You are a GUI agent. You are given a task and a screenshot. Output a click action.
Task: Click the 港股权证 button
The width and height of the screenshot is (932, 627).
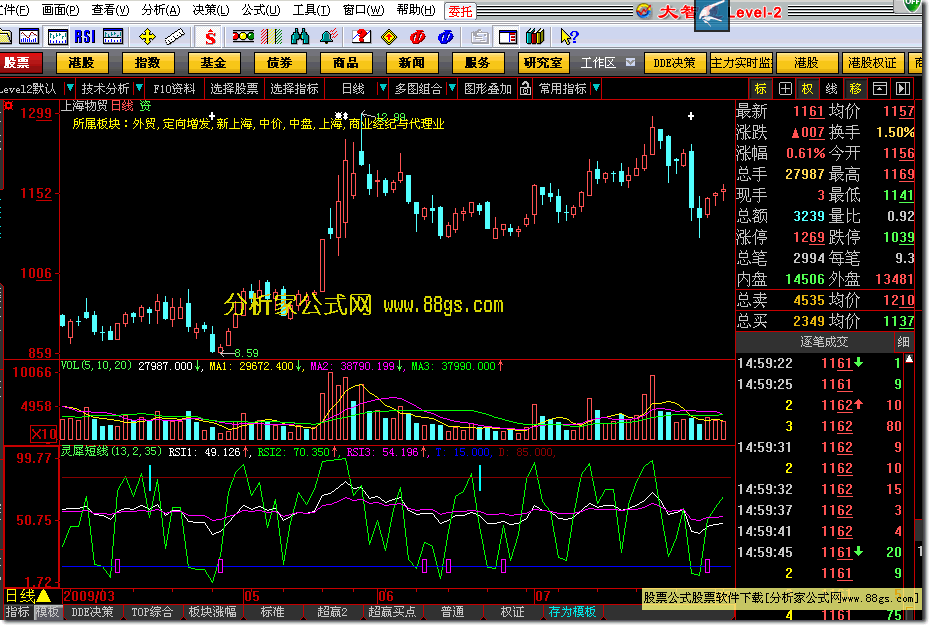tap(872, 62)
